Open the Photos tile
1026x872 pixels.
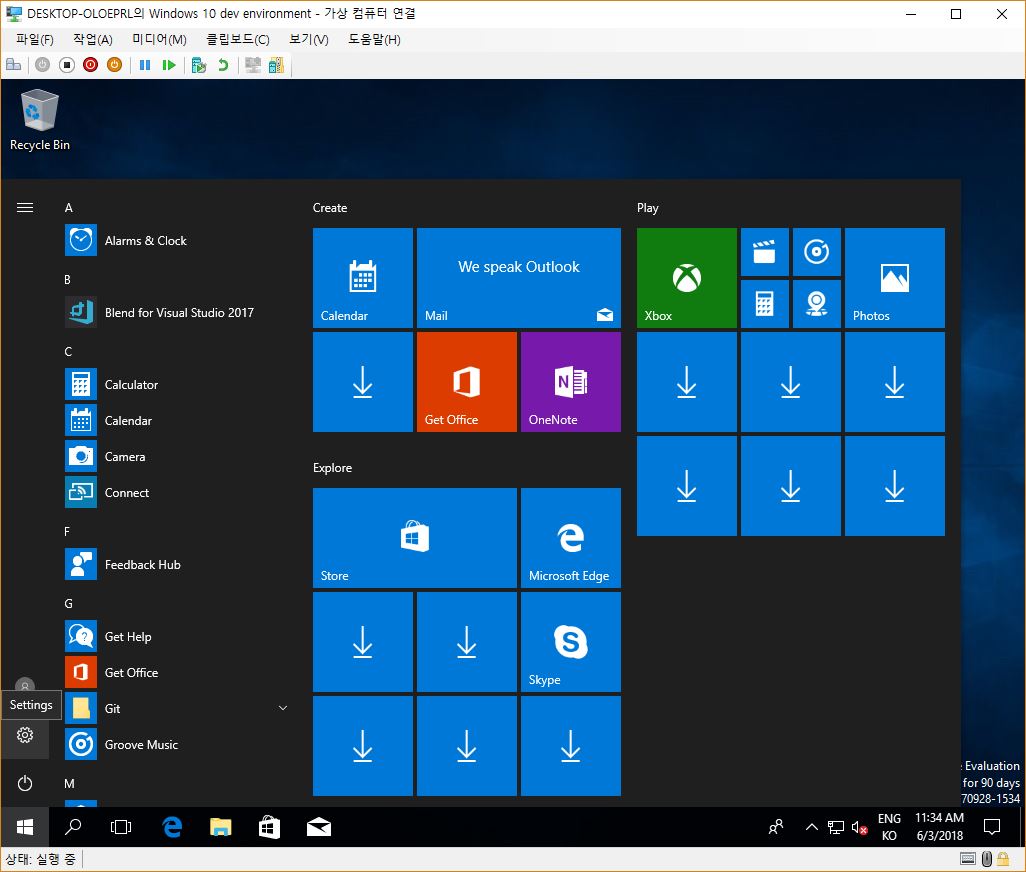click(894, 277)
